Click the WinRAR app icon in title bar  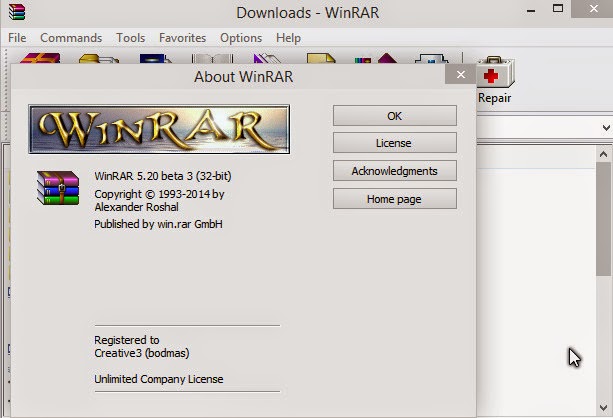coord(16,12)
